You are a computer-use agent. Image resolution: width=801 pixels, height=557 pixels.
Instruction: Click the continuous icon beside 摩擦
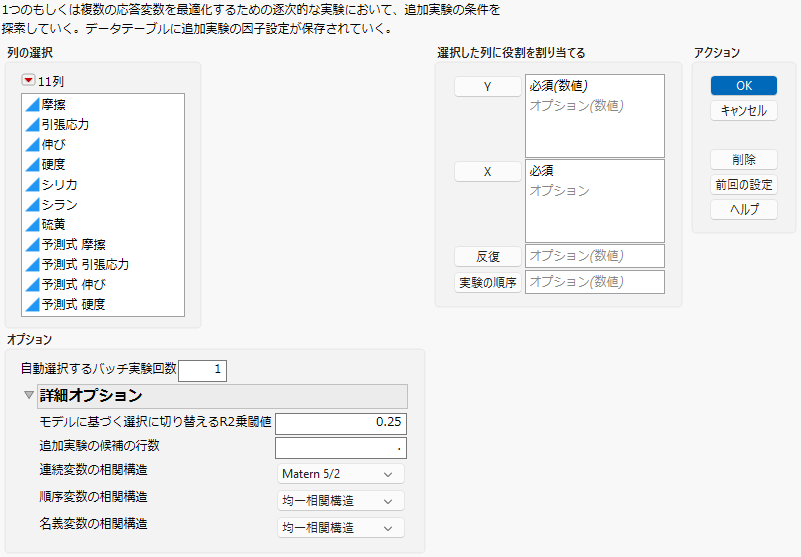pyautogui.click(x=33, y=105)
